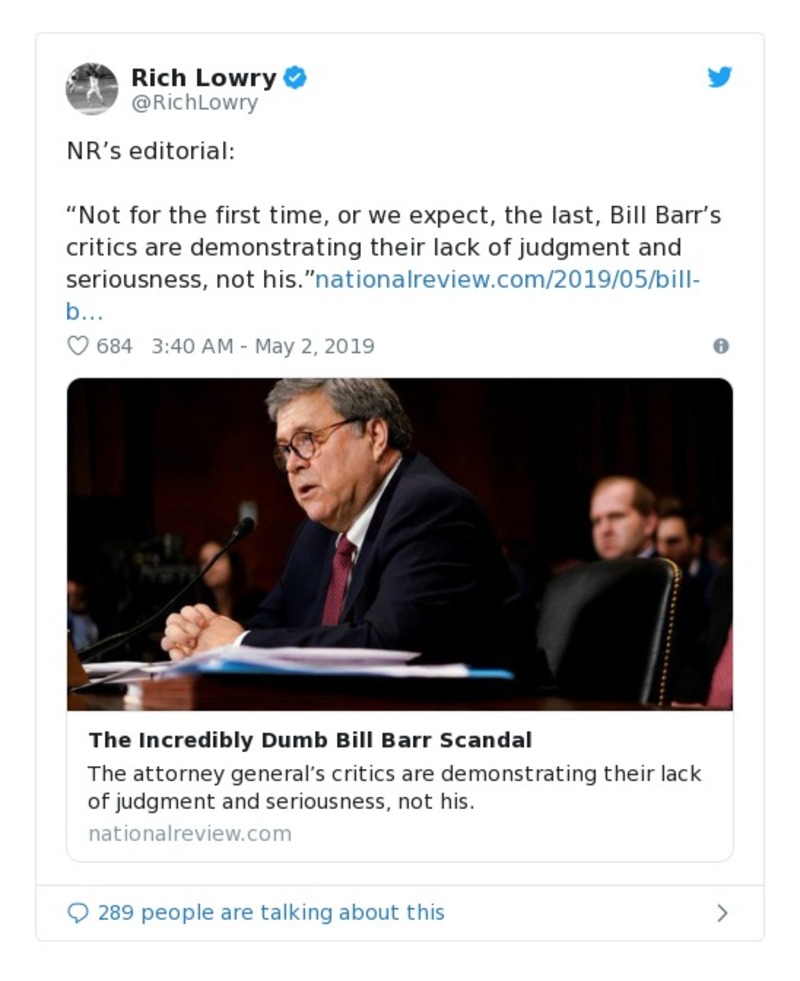Open the Twitter bird logo
This screenshot has width=800, height=981.
pyautogui.click(x=720, y=77)
